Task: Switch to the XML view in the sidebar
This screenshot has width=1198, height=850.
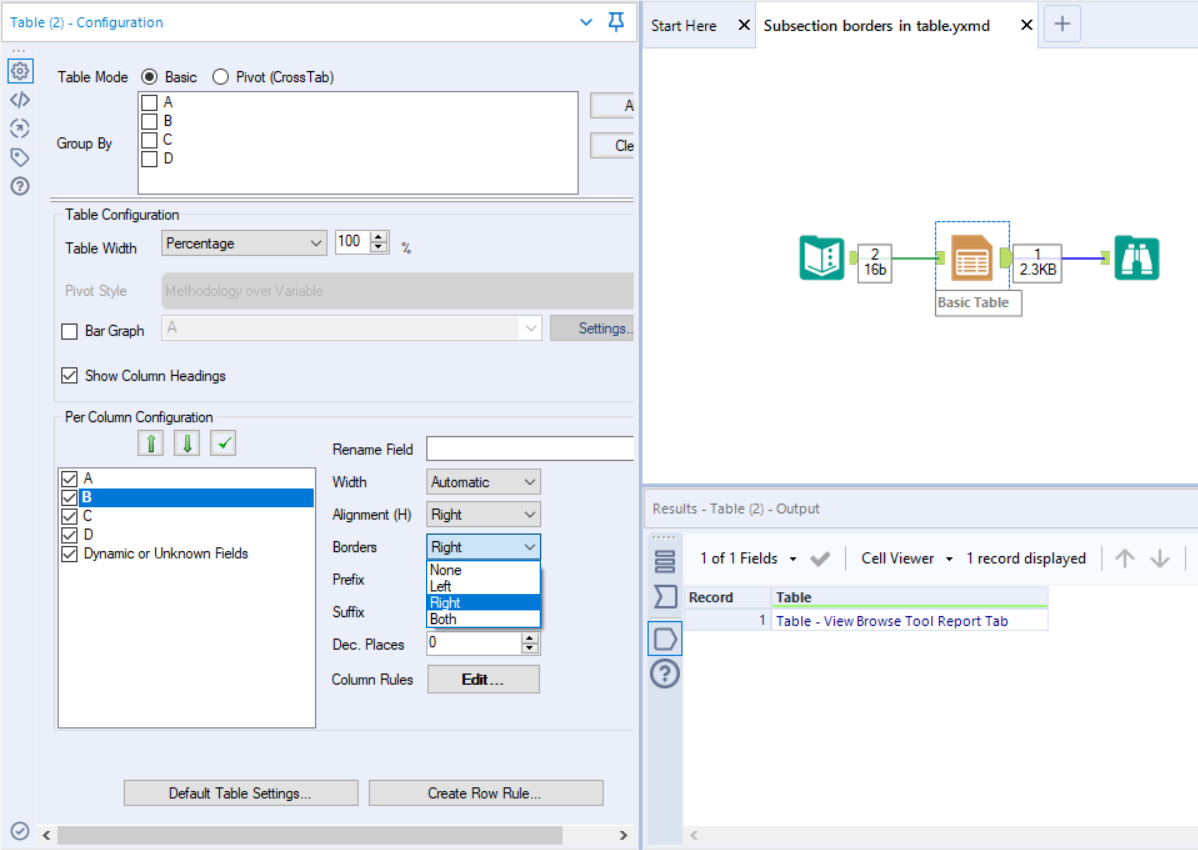Action: 20,99
